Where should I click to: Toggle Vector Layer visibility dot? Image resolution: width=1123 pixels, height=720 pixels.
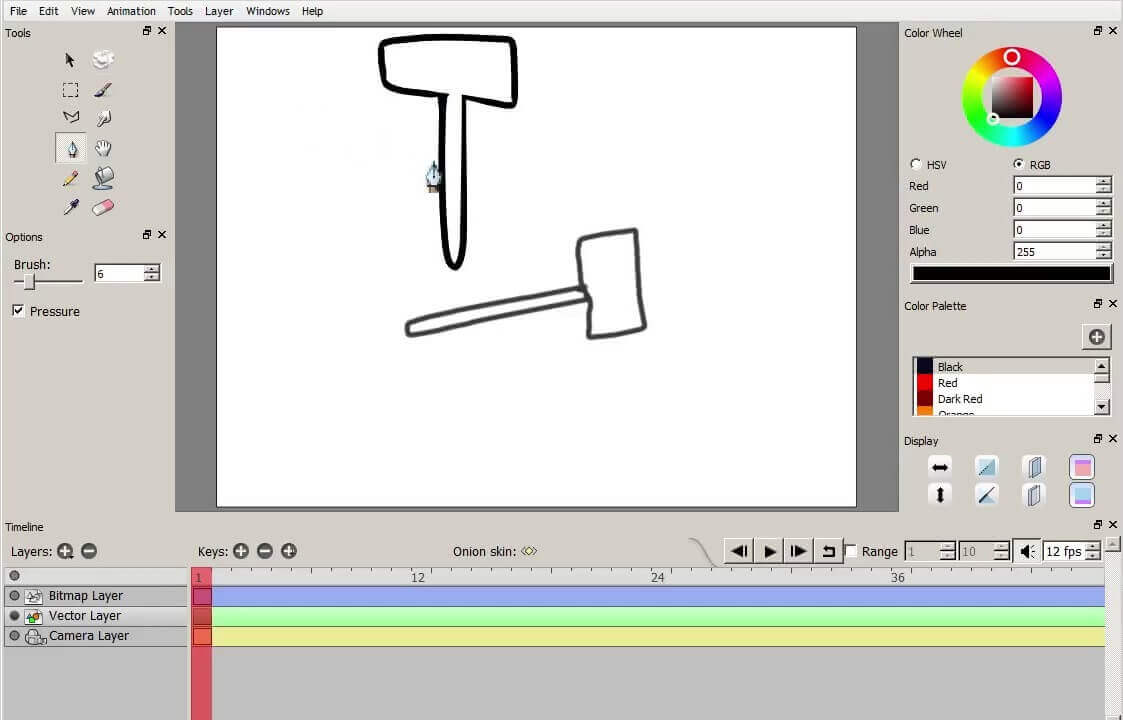(x=14, y=615)
